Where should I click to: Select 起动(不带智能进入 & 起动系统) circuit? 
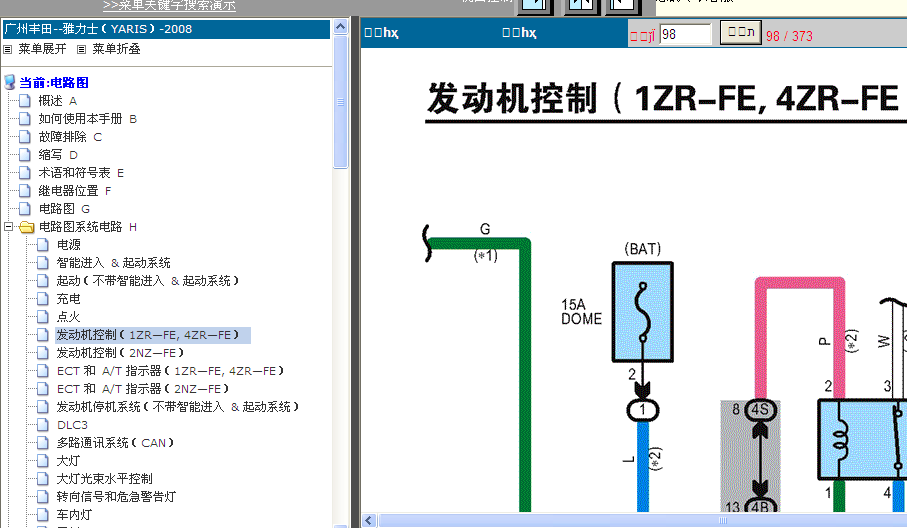click(148, 280)
